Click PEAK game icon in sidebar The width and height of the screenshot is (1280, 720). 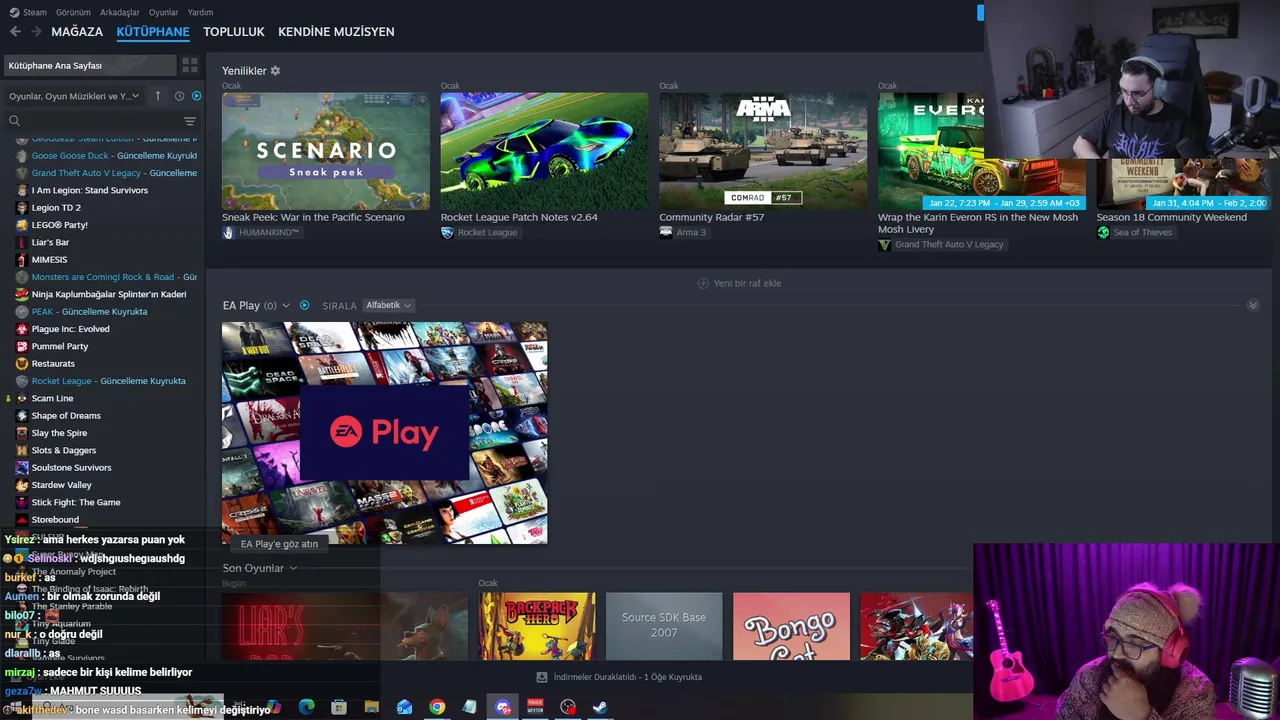coord(22,311)
